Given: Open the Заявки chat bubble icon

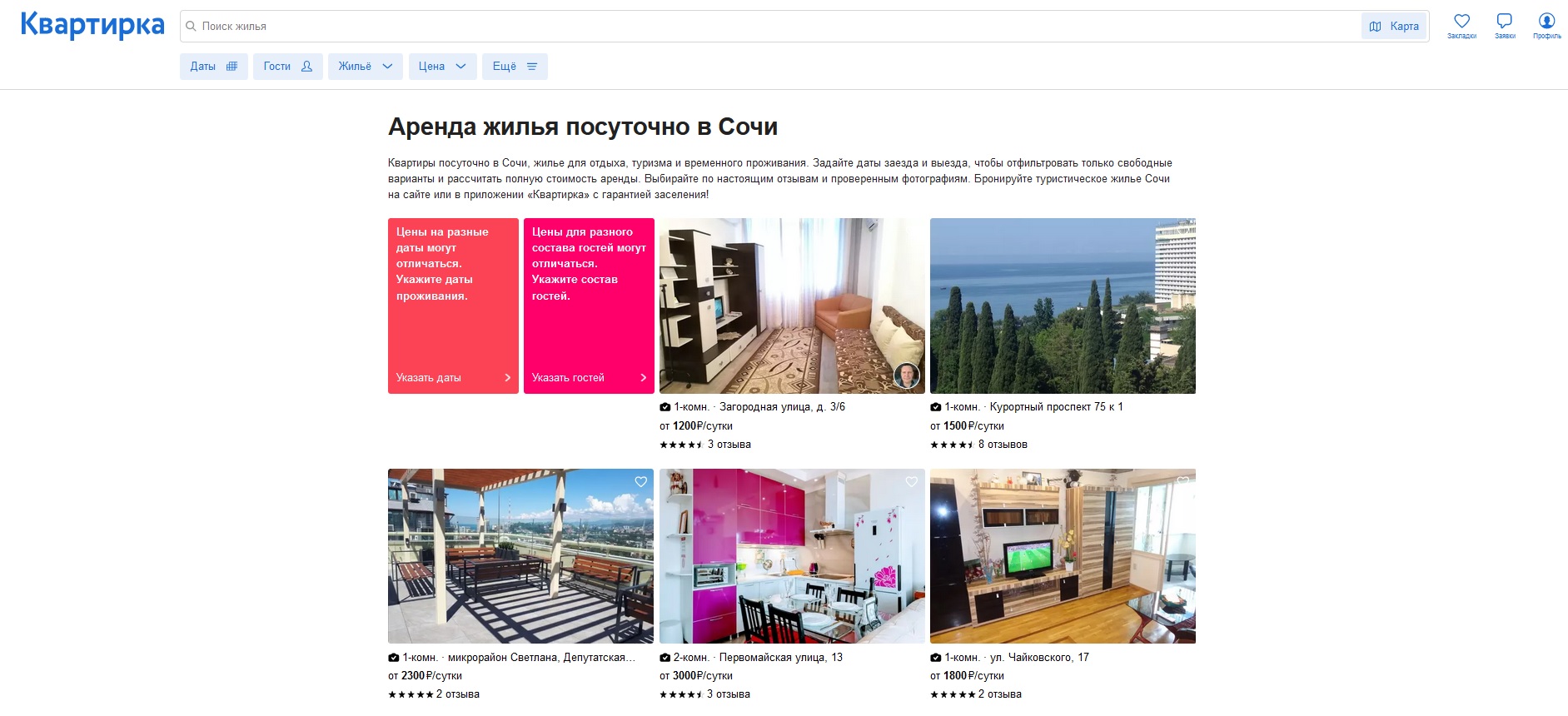Looking at the screenshot, I should coord(1504,22).
